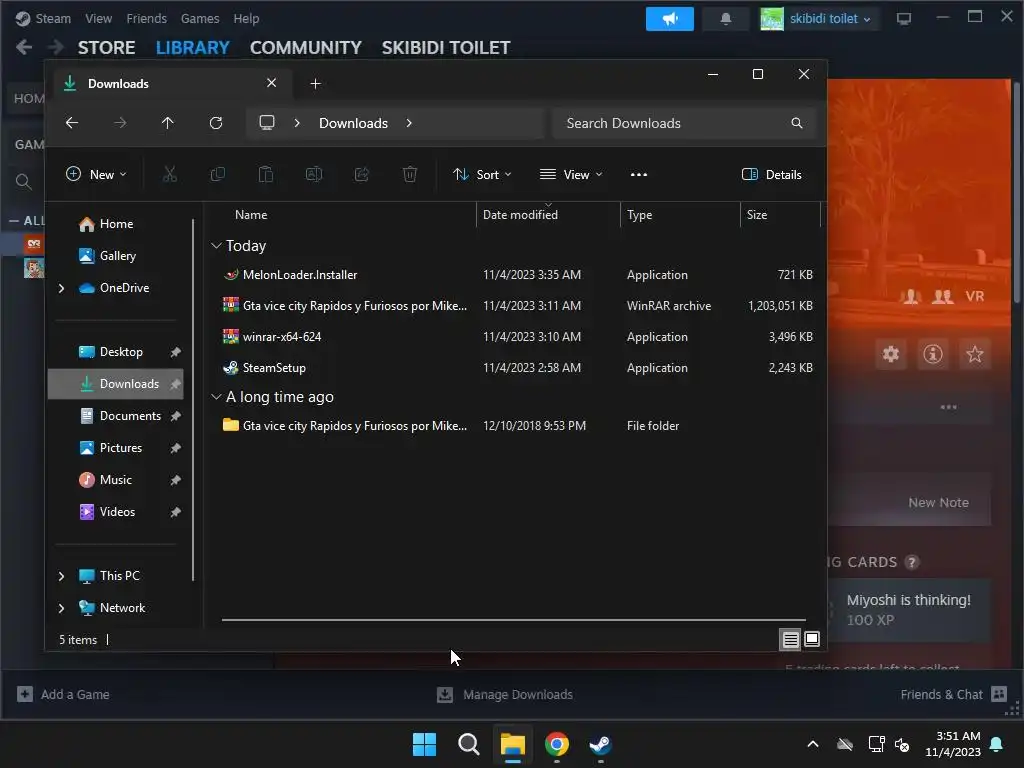This screenshot has width=1024, height=768.
Task: Close the Downloads tab
Action: [272, 83]
